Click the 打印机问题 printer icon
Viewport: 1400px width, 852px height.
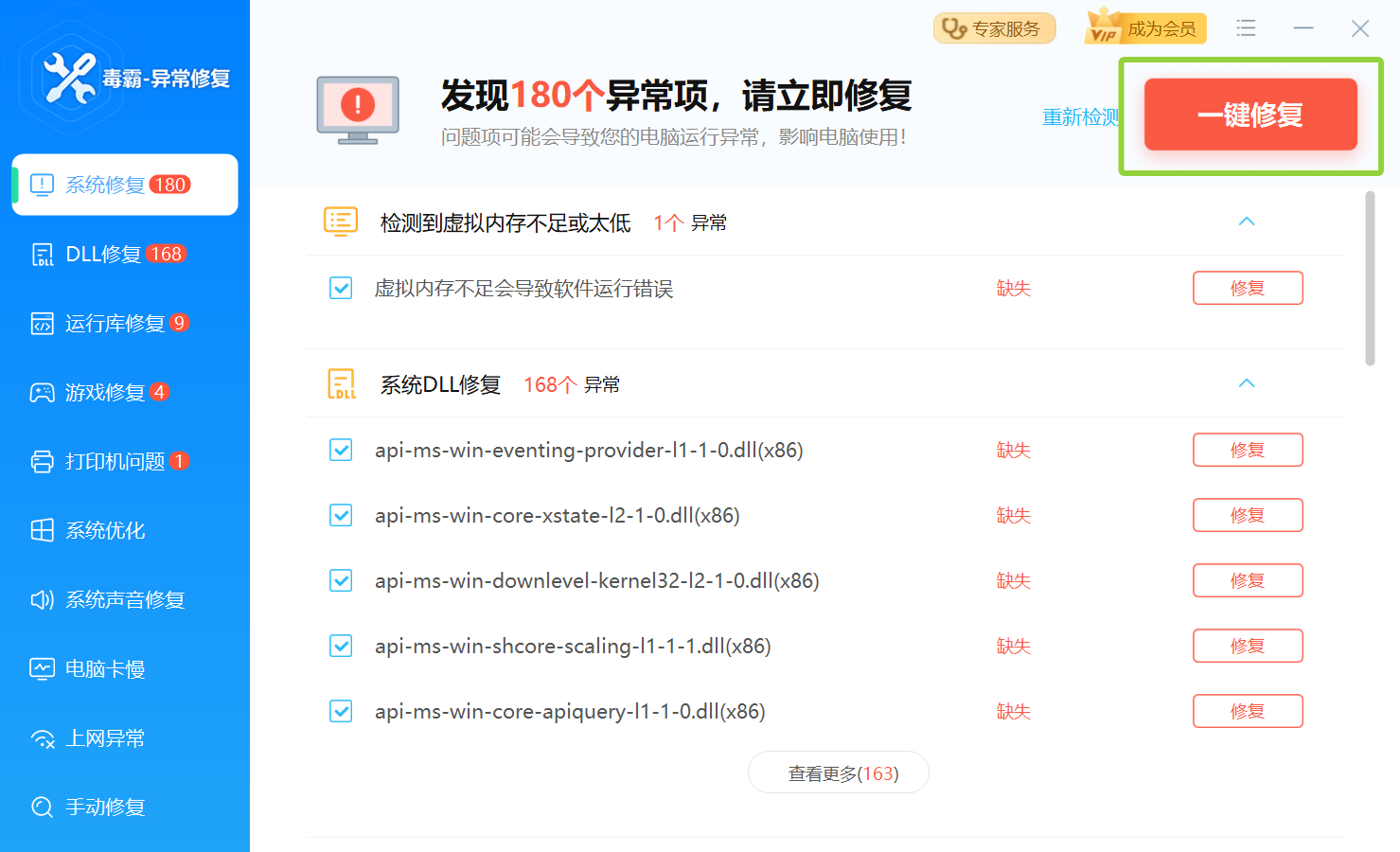point(43,462)
